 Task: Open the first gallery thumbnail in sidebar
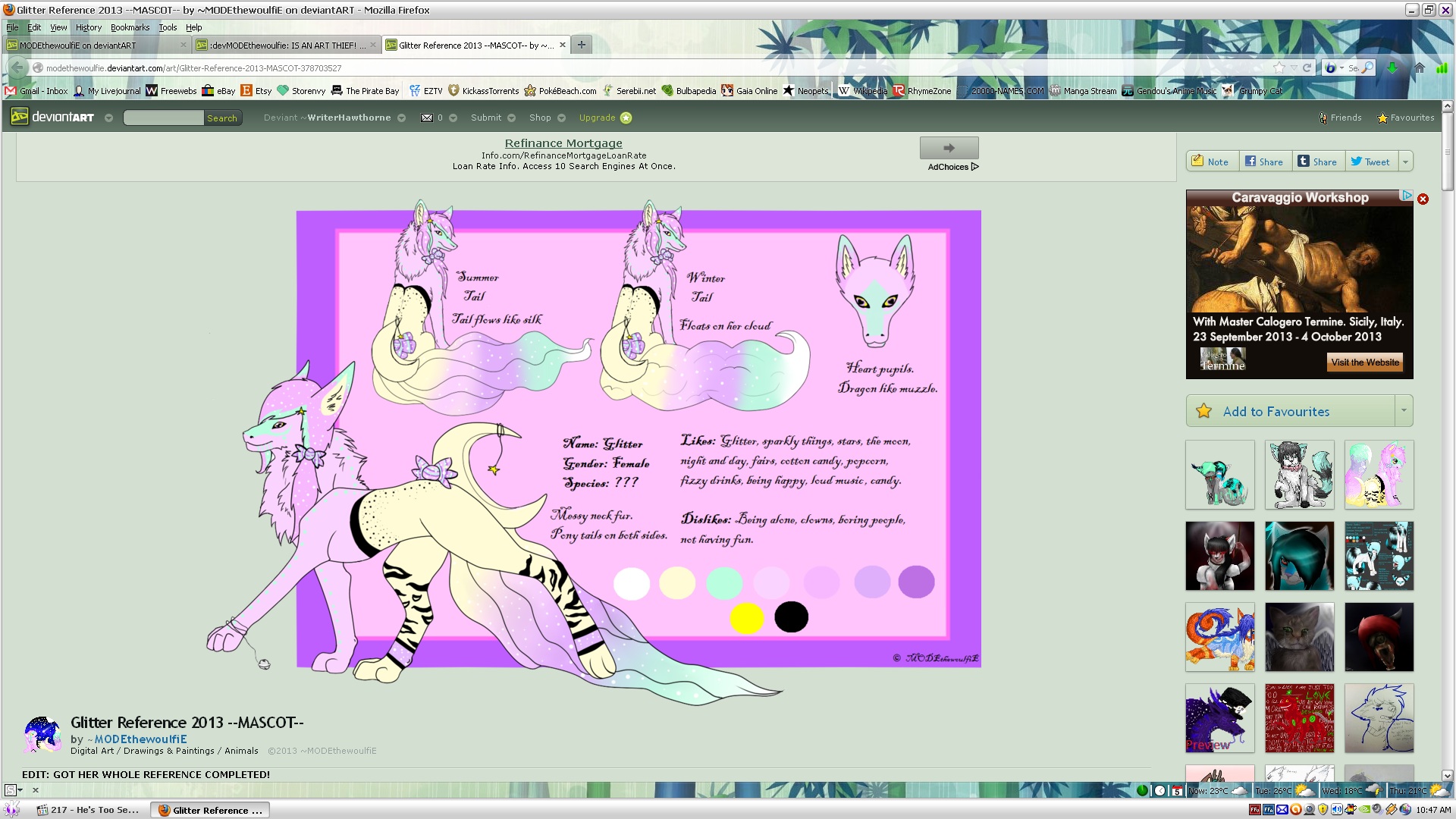pos(1219,475)
